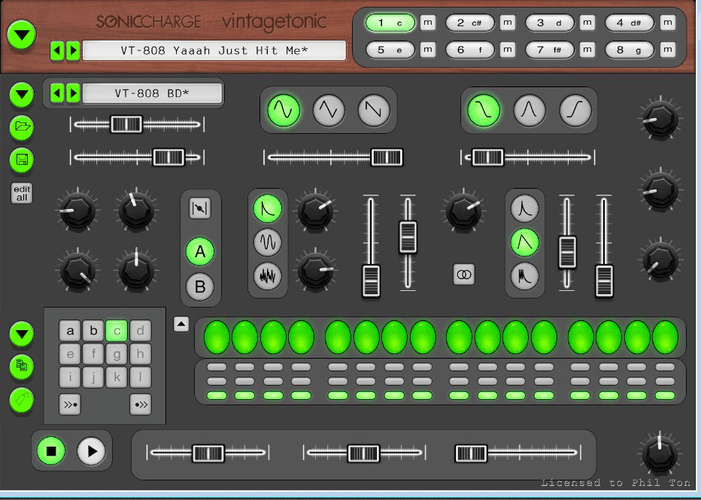Toggle the last sequencer step
This screenshot has width=701, height=500.
[x=665, y=337]
